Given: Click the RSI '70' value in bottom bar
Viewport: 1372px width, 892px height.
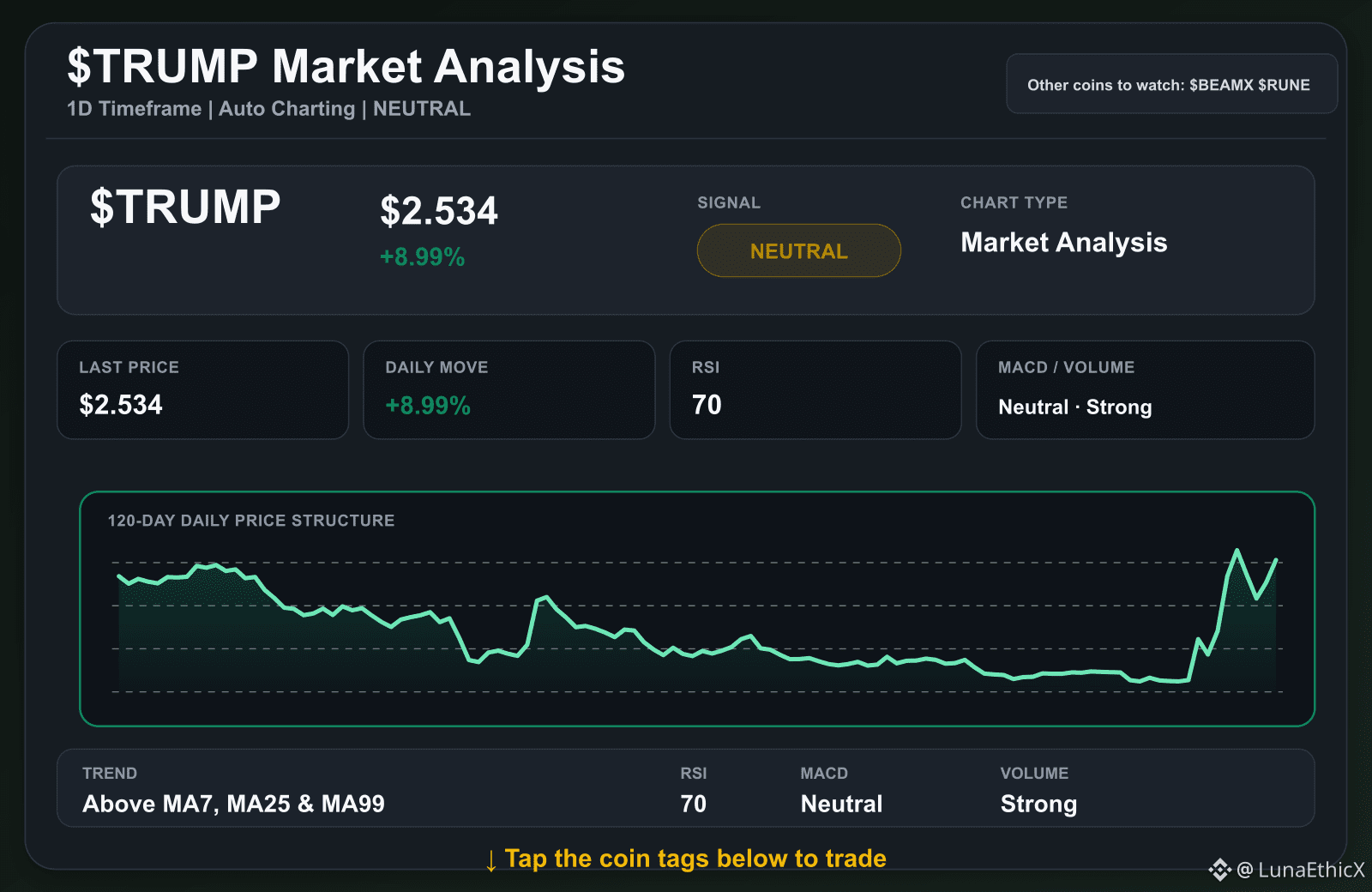Looking at the screenshot, I should pyautogui.click(x=693, y=804).
